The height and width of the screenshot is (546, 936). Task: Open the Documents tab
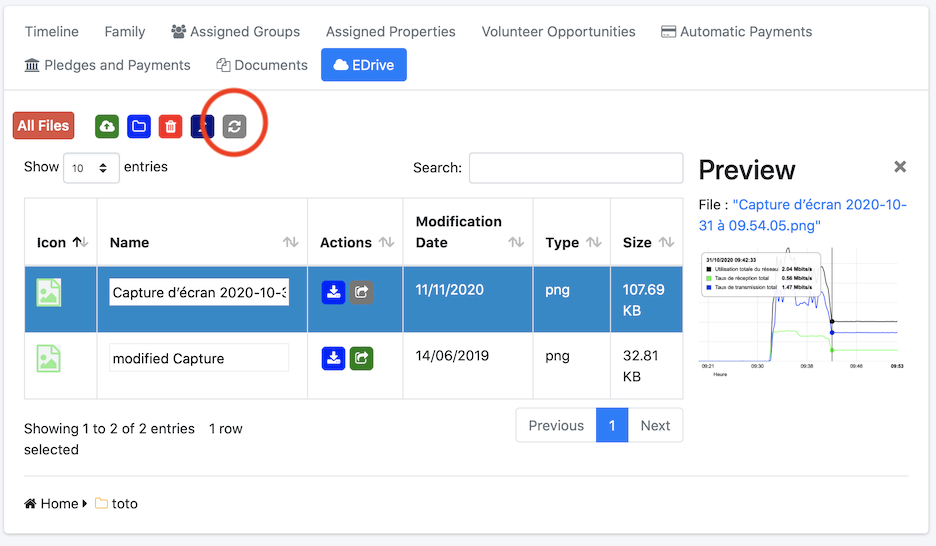pyautogui.click(x=262, y=65)
